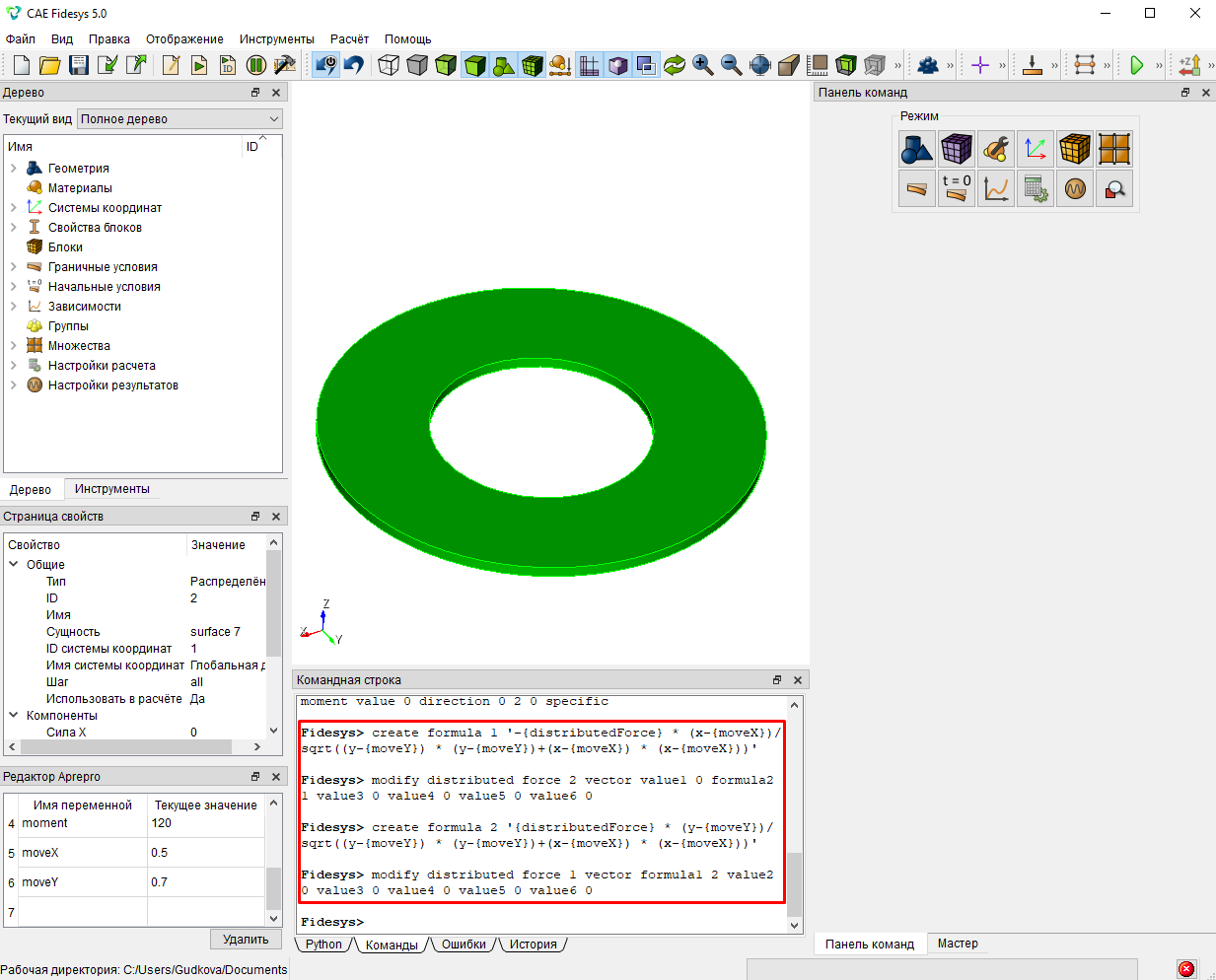Switch to the left-panel Инструменты tab
Image resolution: width=1216 pixels, height=980 pixels.
tap(111, 489)
